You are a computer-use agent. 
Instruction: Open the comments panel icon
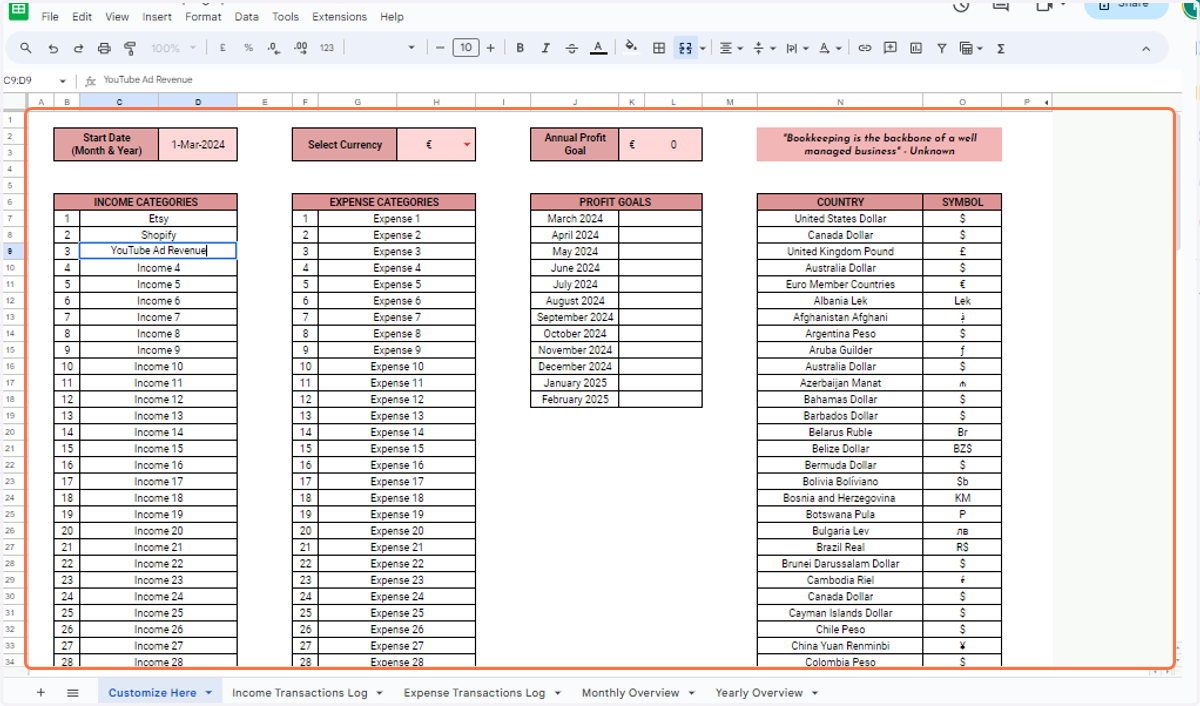click(x=1001, y=6)
